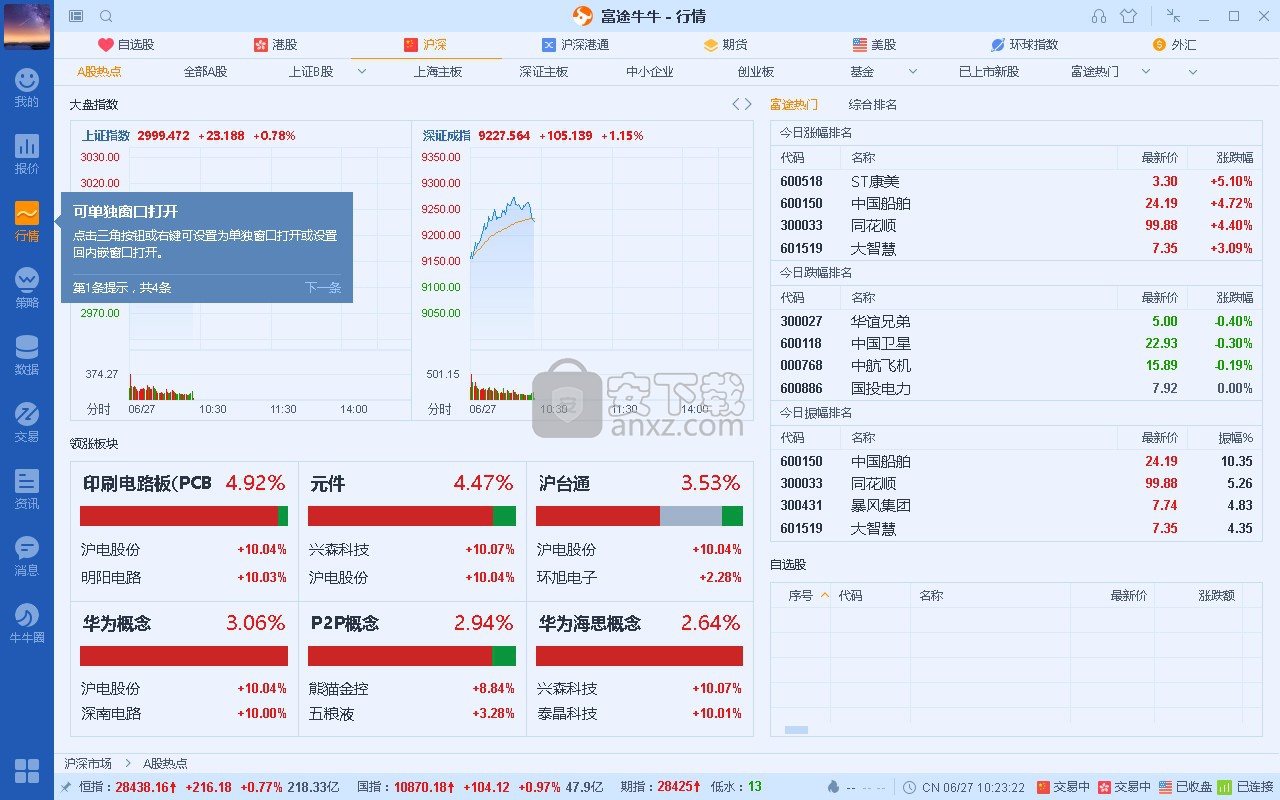Open the 消息 messages sidebar section
This screenshot has height=800, width=1280.
27,557
